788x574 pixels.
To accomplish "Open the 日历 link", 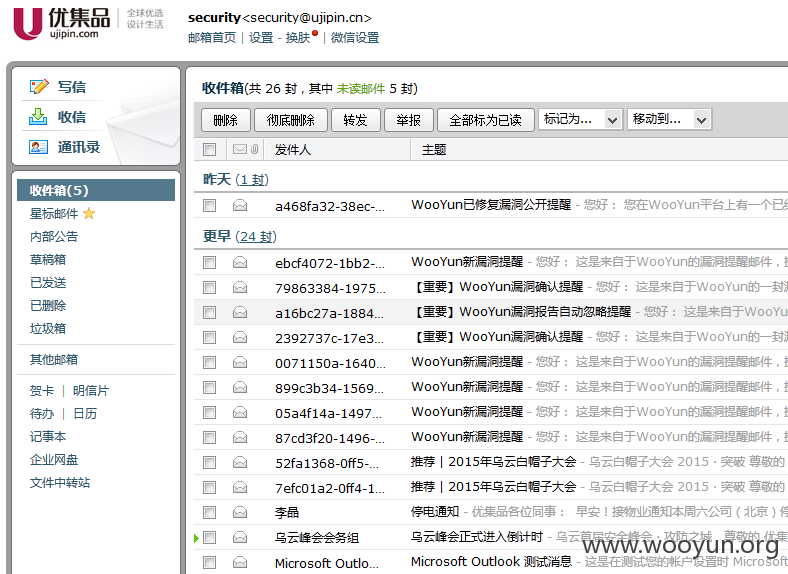I will click(x=85, y=413).
